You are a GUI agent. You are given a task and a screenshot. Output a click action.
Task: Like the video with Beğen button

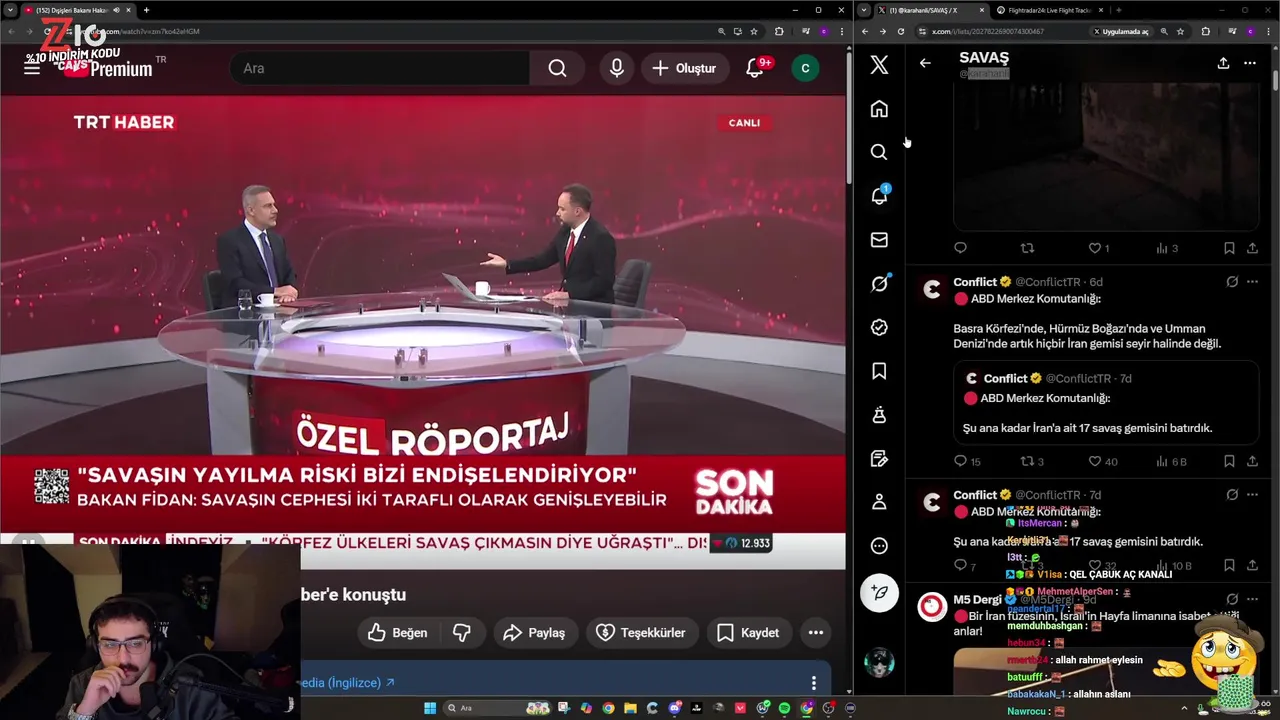coord(398,632)
